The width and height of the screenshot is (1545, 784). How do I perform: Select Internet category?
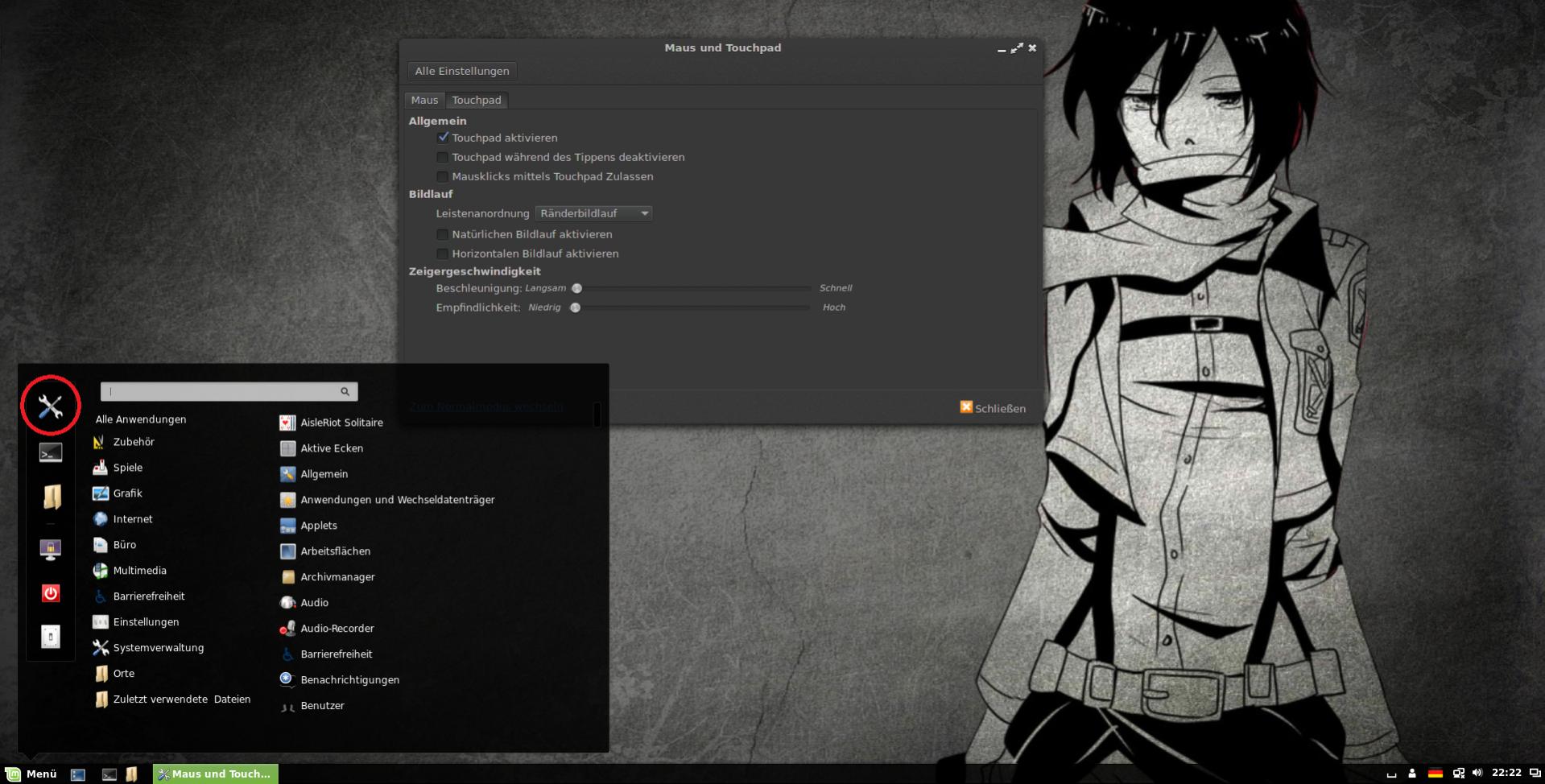[x=122, y=519]
